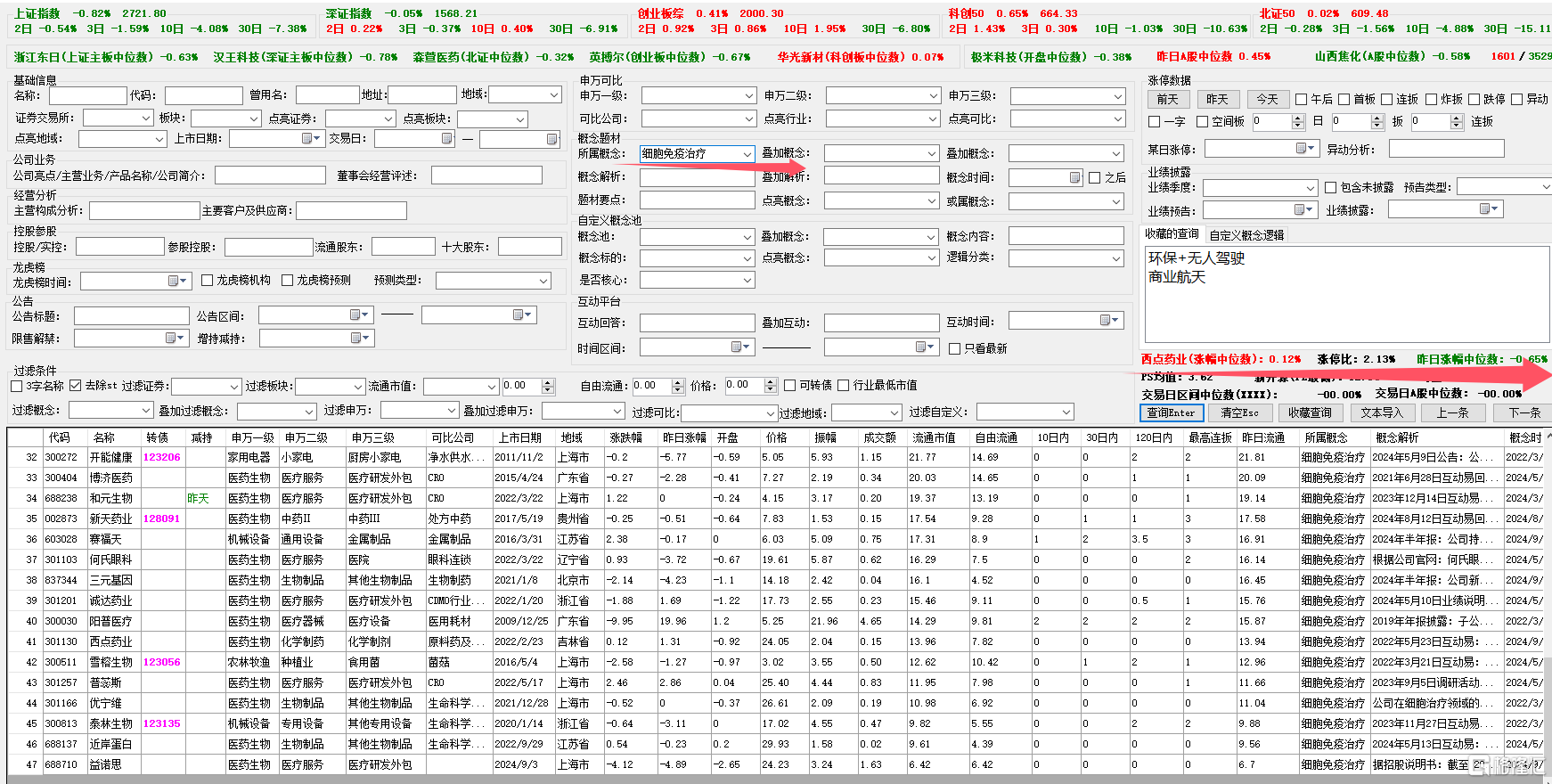Click the 查询Enter button
This screenshot has height=784, width=1552.
[1172, 412]
